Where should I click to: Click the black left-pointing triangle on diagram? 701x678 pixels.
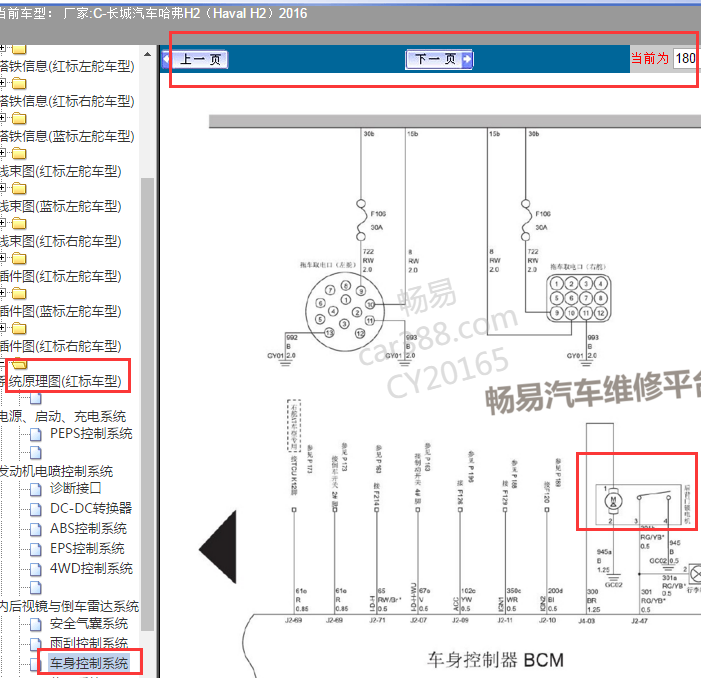point(219,547)
